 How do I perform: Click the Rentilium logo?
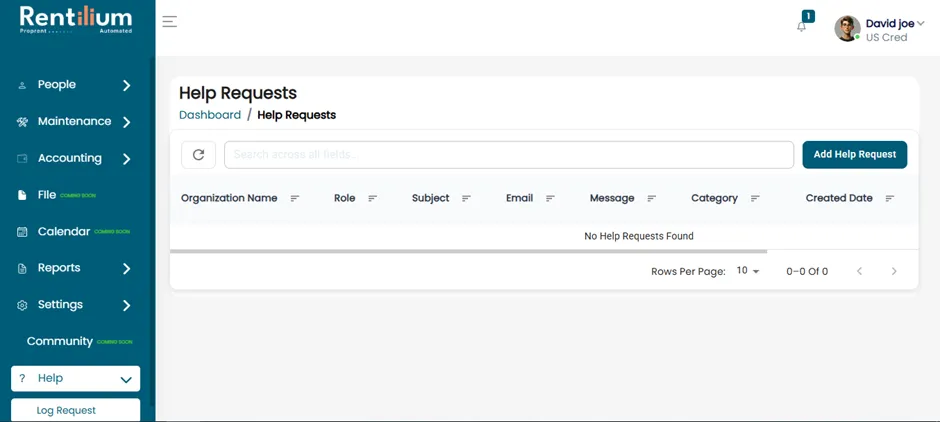[76, 19]
